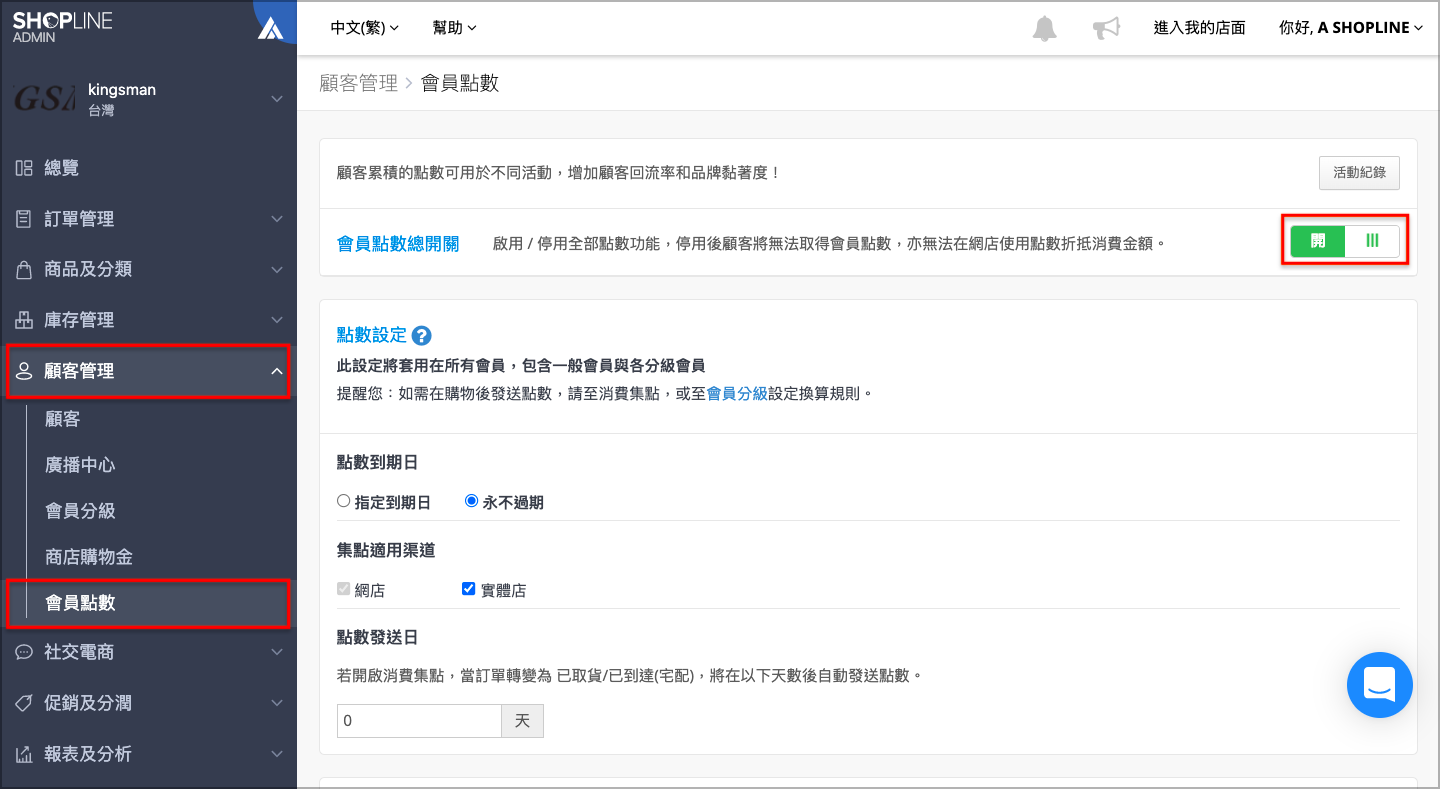This screenshot has width=1440, height=789.
Task: Click the 活動紀錄 button
Action: [1359, 172]
